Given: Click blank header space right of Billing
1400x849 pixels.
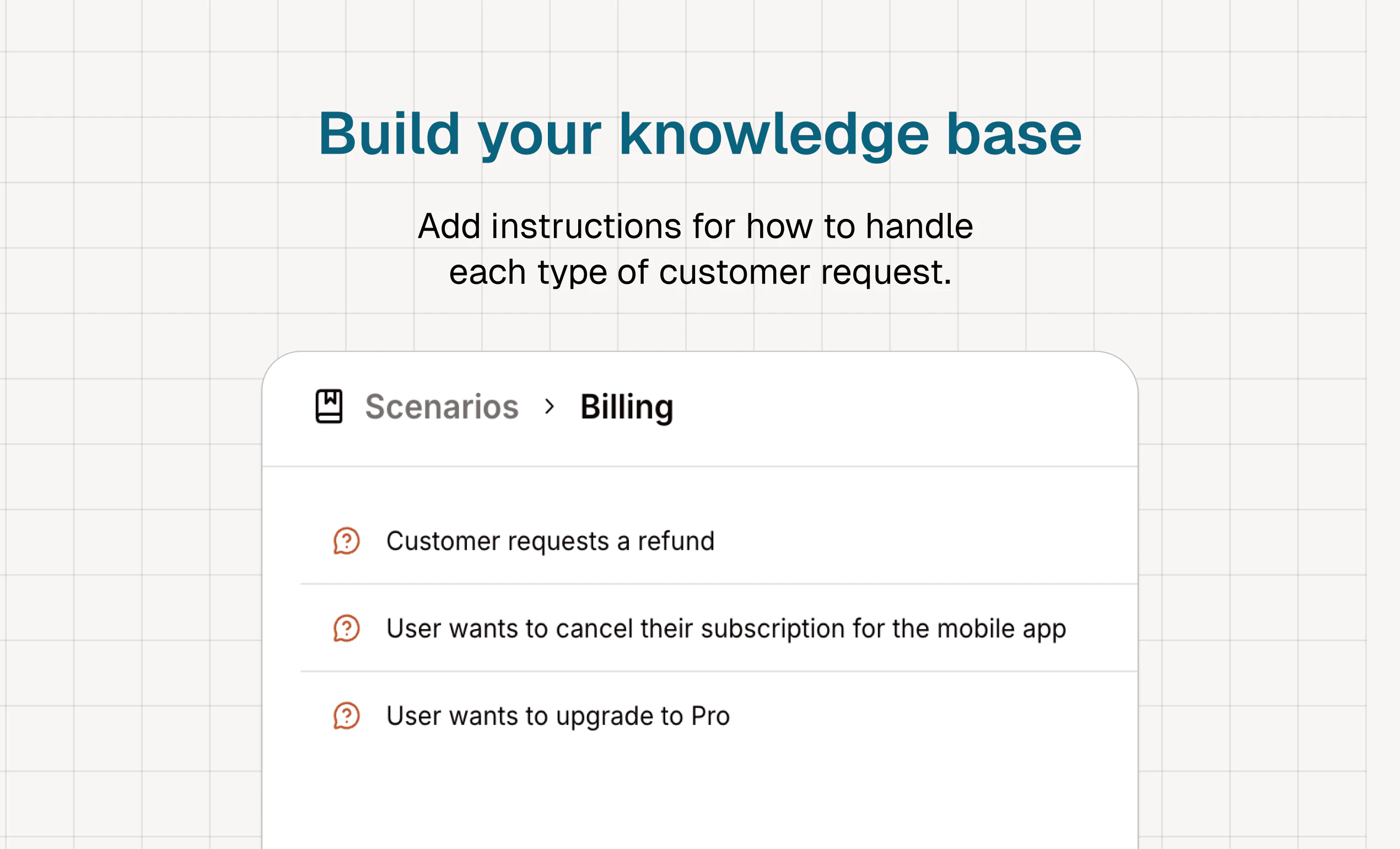Looking at the screenshot, I should (x=903, y=408).
